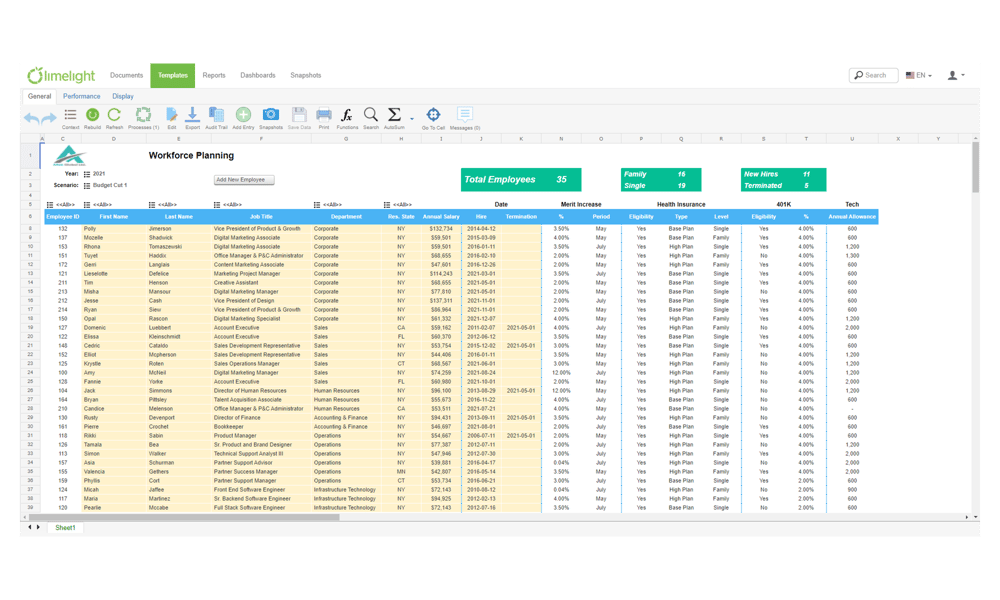Open the Department <<All>> filter
The image size is (1000, 600).
click(328, 205)
